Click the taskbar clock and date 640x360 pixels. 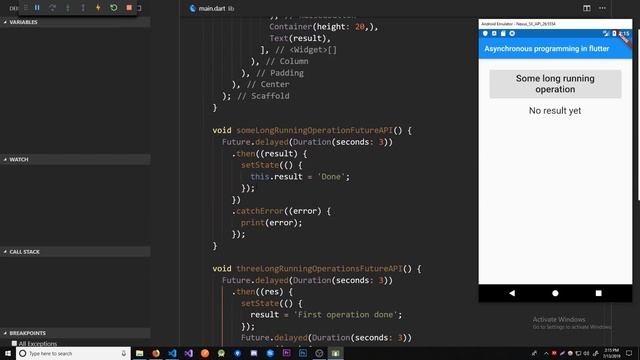(x=611, y=353)
